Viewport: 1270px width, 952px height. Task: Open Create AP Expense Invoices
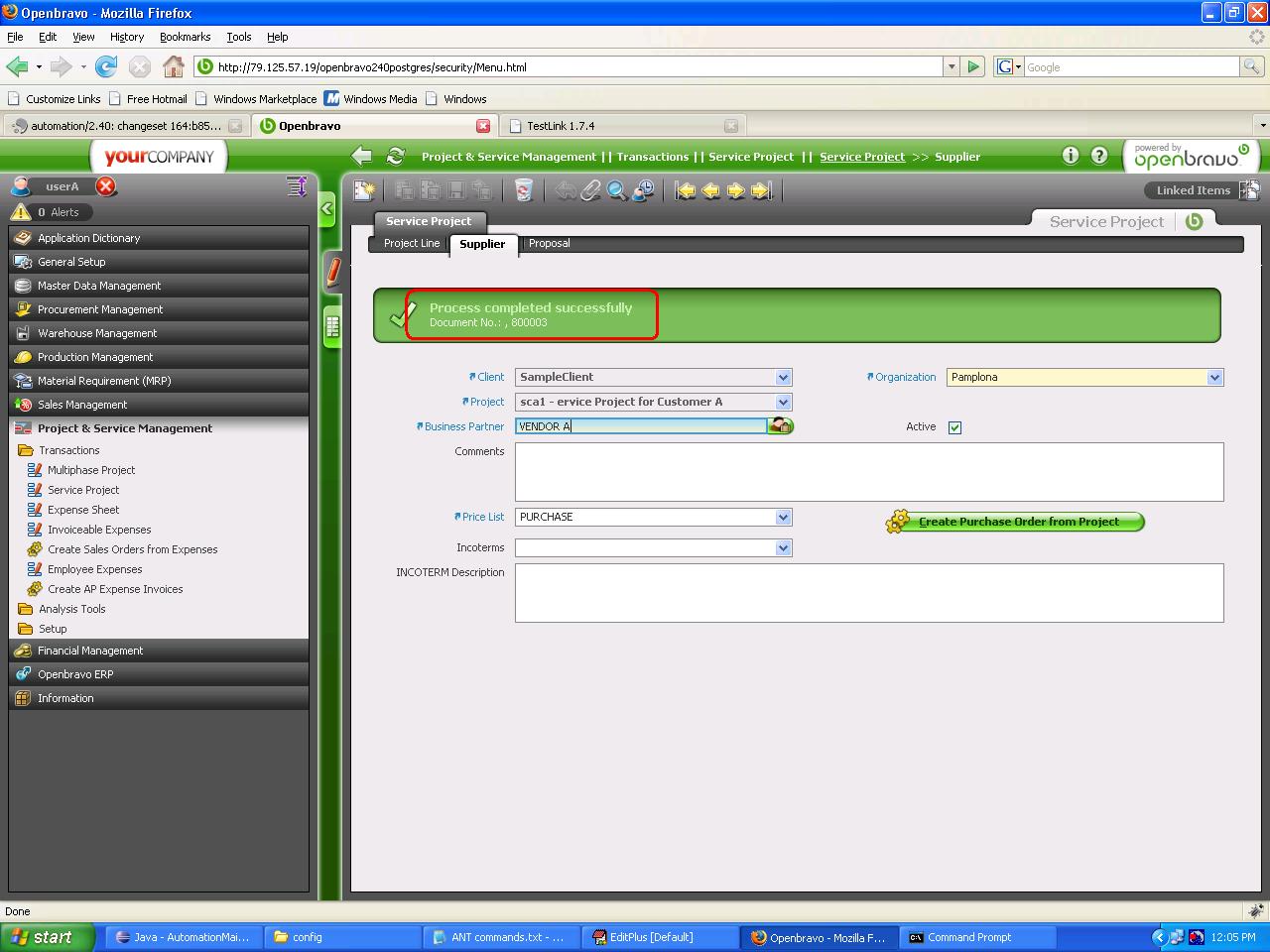pyautogui.click(x=115, y=589)
